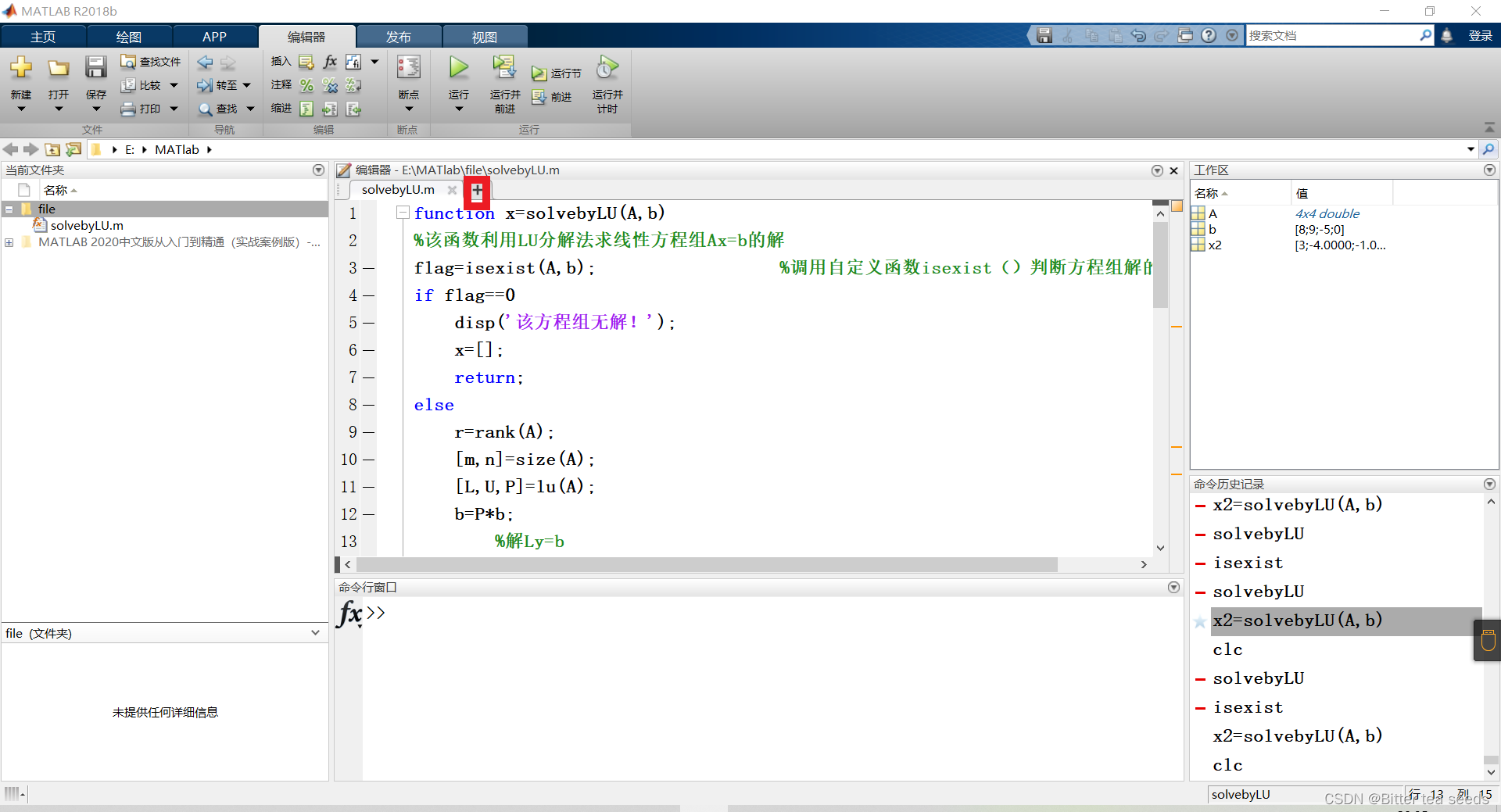
Task: Open the Breakpoints (断点) tool
Action: pos(408,69)
